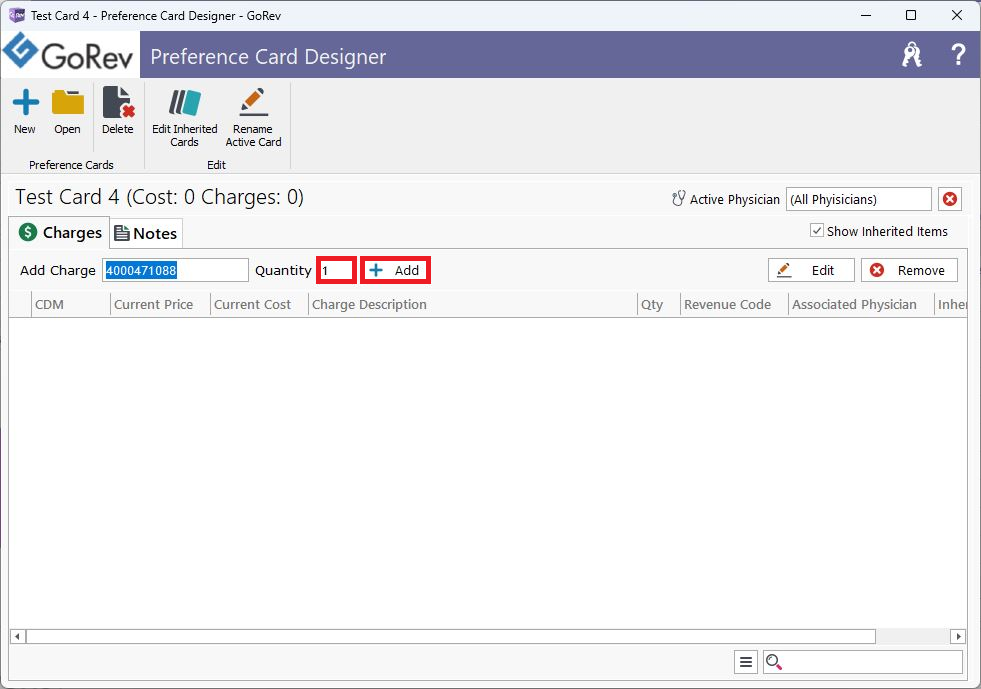Click the 'Preference Card Designer' header title

[x=268, y=56]
